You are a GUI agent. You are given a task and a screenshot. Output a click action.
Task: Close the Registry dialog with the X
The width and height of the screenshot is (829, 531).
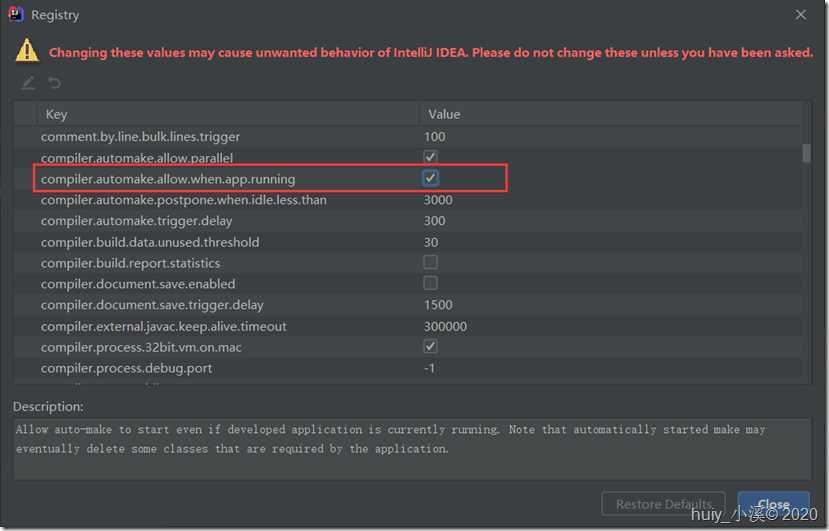[x=800, y=15]
